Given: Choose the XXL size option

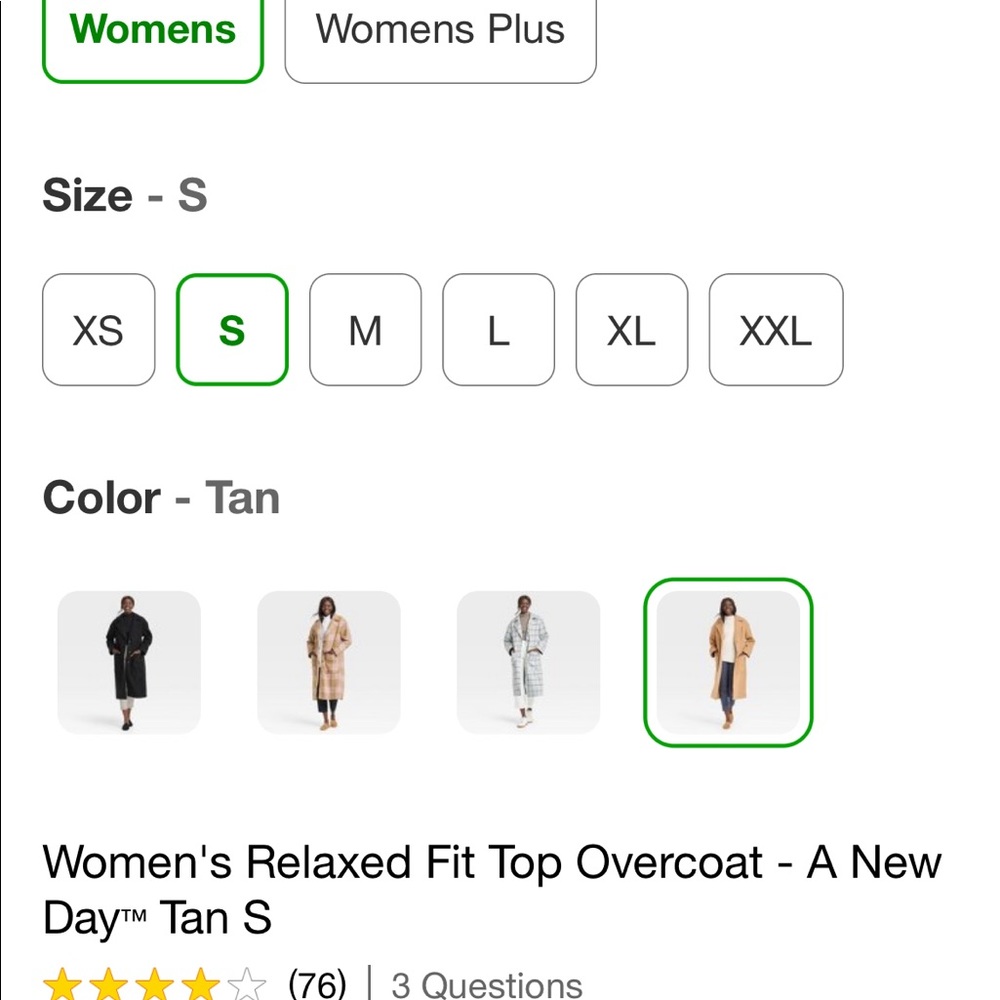Looking at the screenshot, I should [x=775, y=330].
